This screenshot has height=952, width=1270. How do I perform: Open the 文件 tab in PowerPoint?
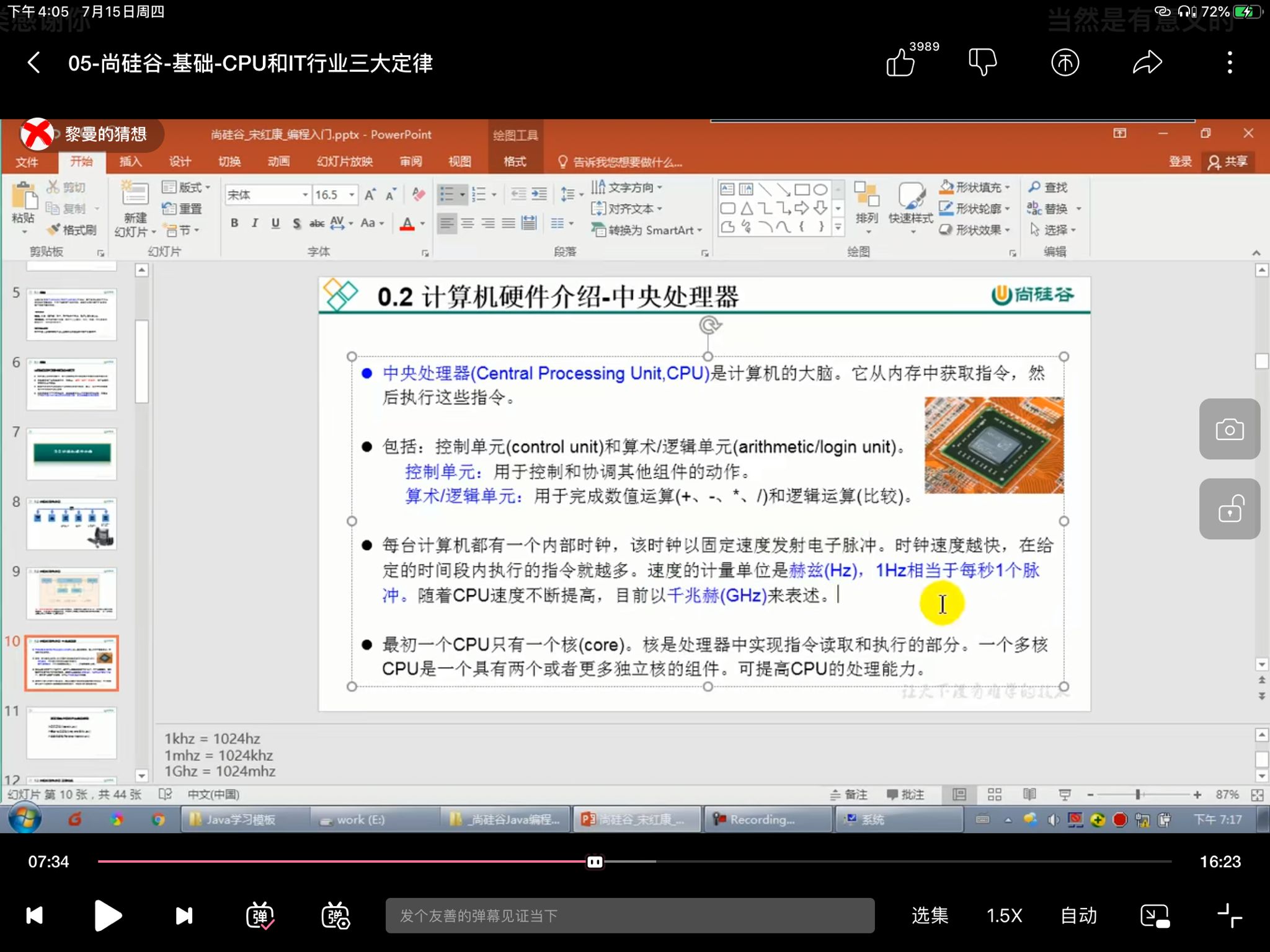[x=27, y=162]
